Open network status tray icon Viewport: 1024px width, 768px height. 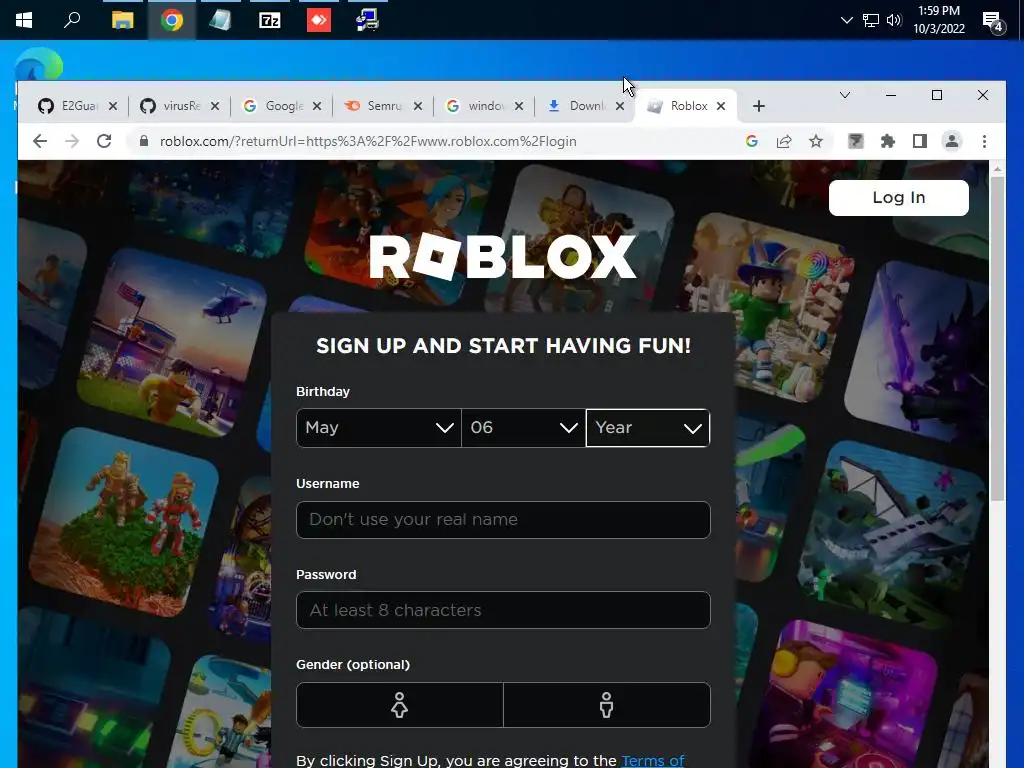(871, 20)
